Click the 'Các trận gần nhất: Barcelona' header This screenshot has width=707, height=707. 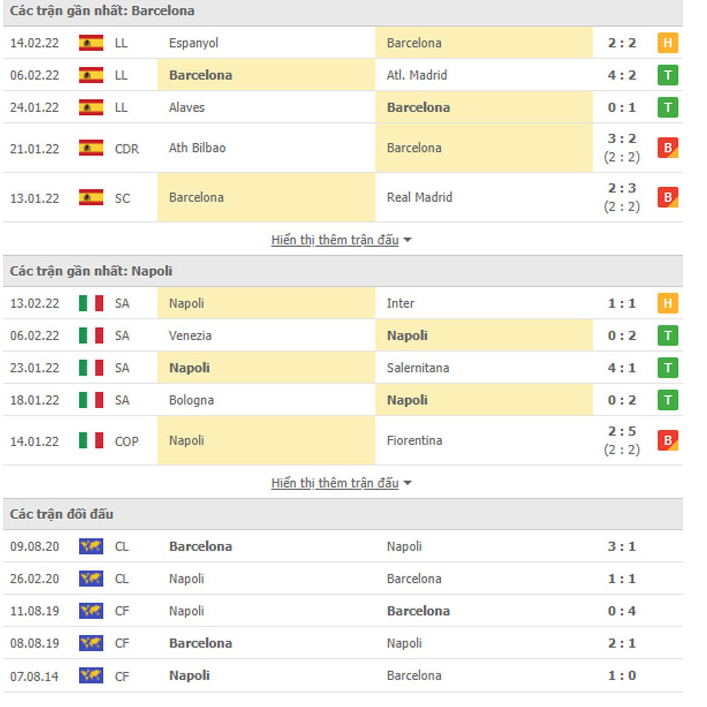coord(102,11)
